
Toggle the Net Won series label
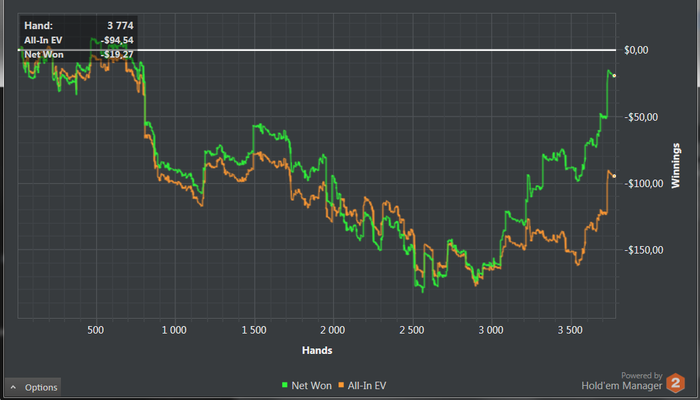click(x=312, y=385)
